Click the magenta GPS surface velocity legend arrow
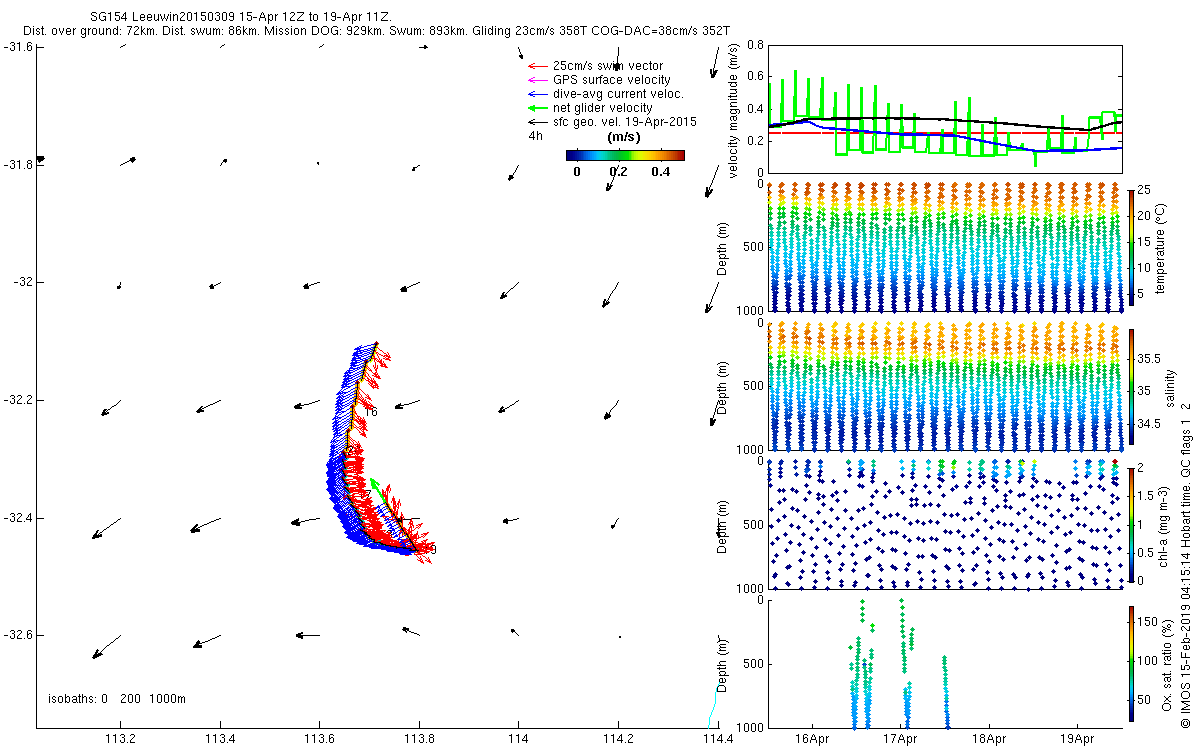The width and height of the screenshot is (1200, 750). coord(537,80)
